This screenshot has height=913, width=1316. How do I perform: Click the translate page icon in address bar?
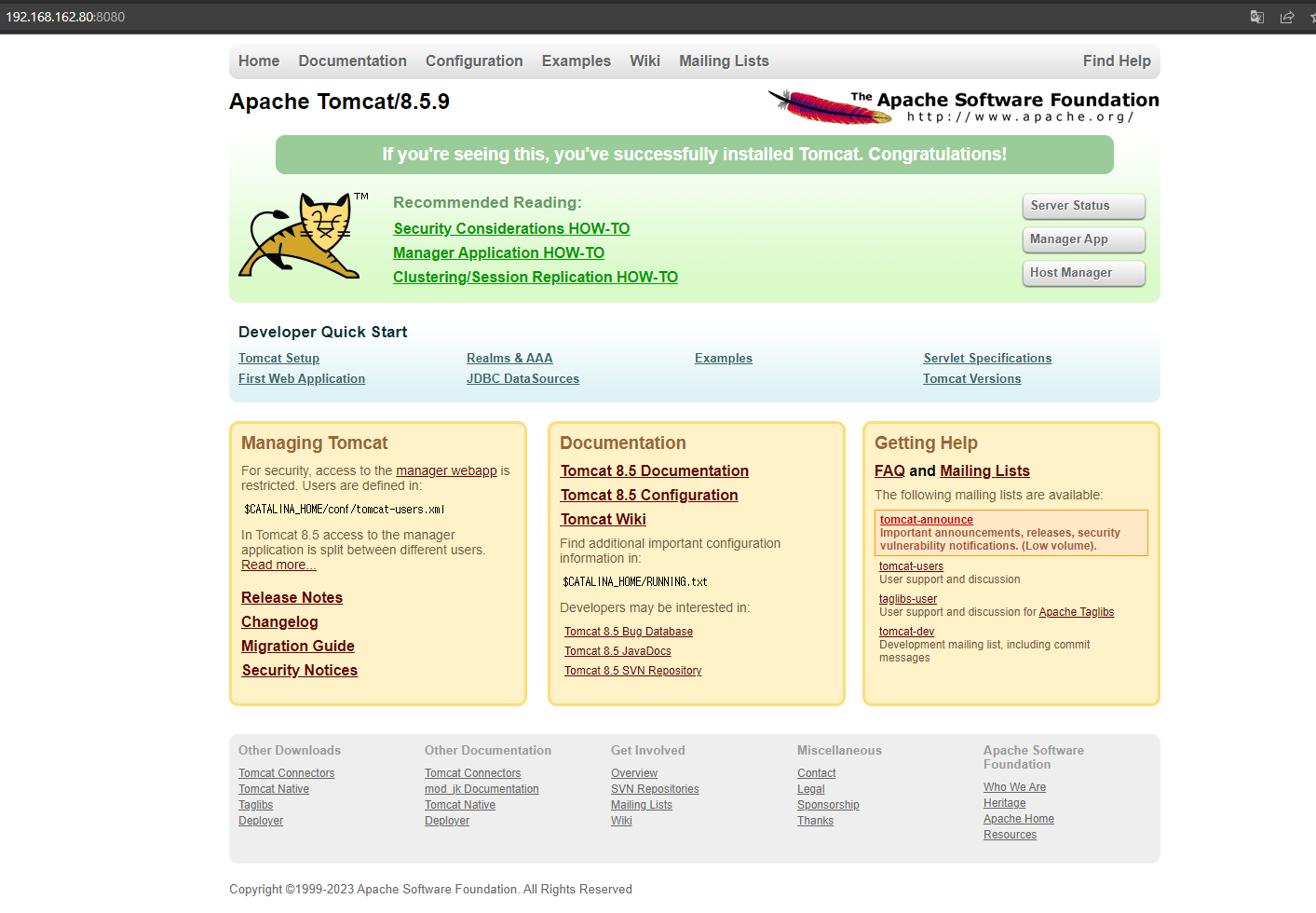click(1256, 17)
